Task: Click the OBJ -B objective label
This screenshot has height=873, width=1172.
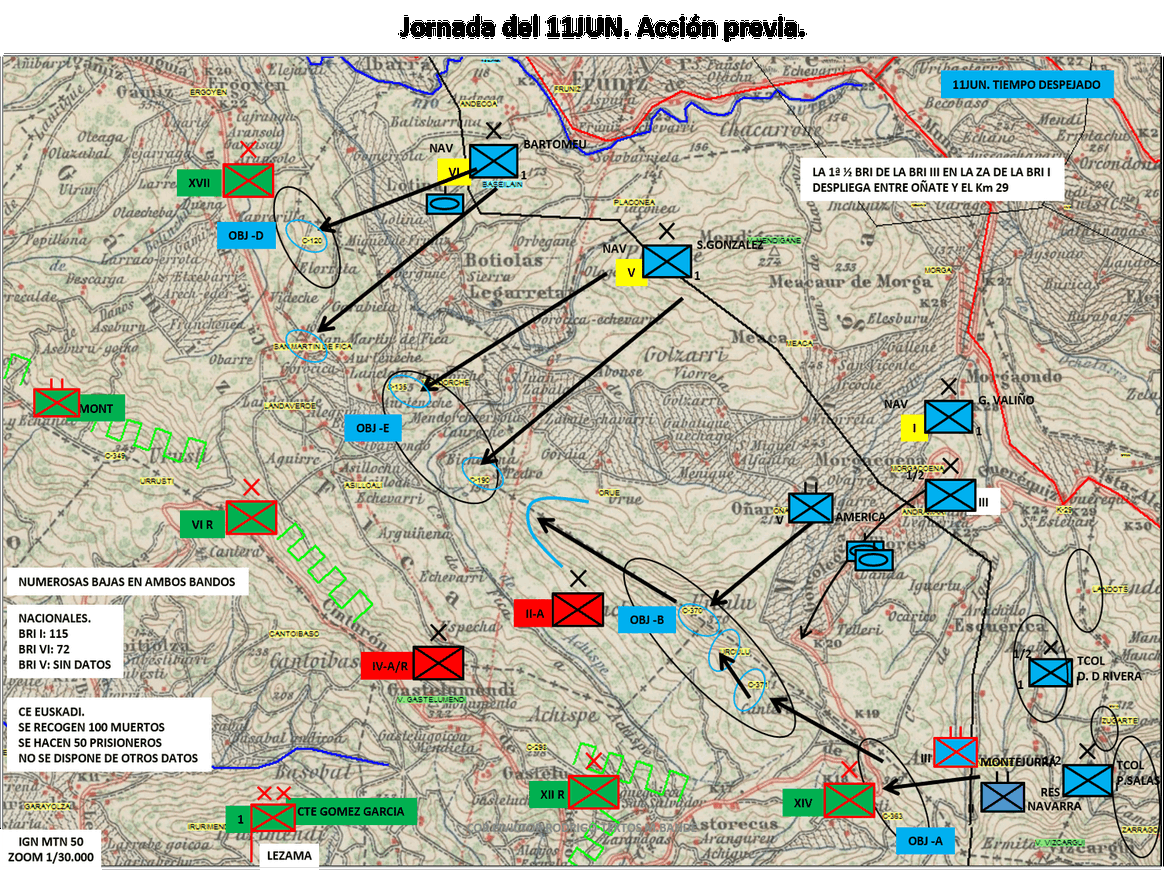Action: [647, 620]
